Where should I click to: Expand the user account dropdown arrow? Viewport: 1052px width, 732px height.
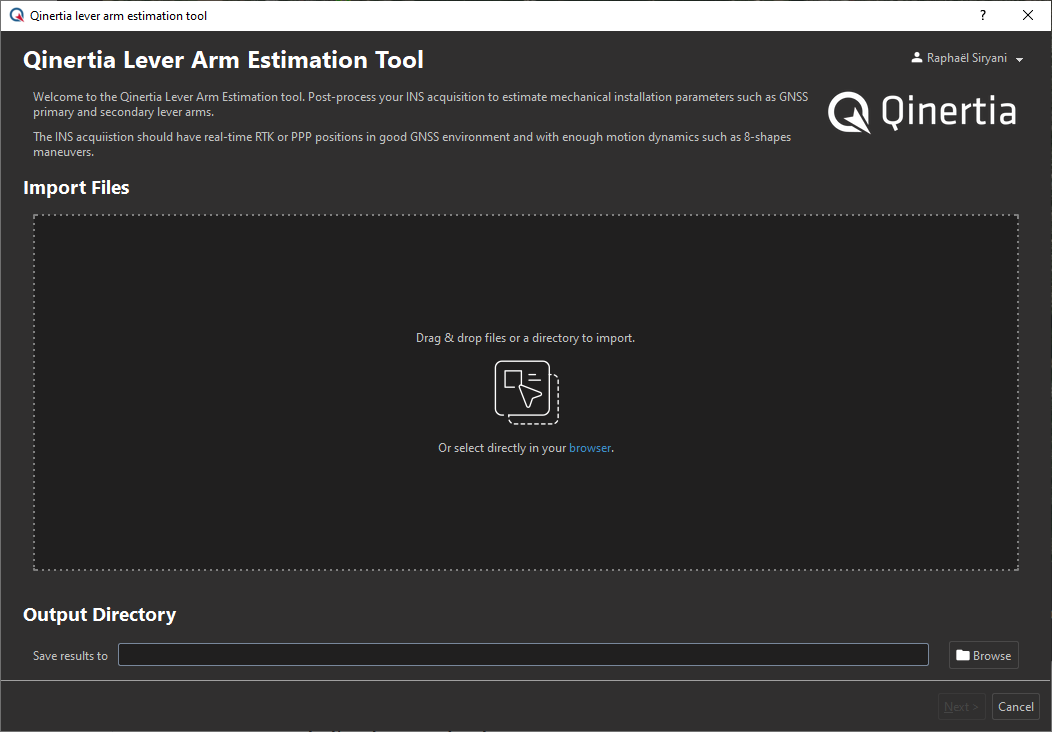click(1019, 60)
